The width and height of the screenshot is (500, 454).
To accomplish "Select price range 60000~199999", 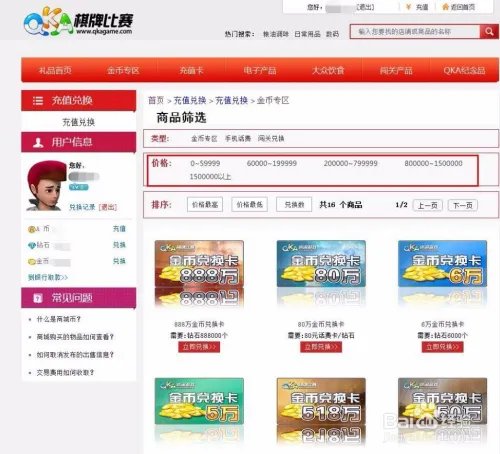I will pyautogui.click(x=272, y=163).
